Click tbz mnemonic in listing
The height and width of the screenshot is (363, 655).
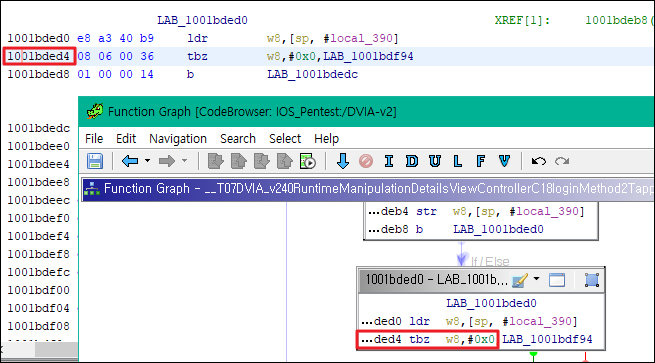(x=198, y=56)
